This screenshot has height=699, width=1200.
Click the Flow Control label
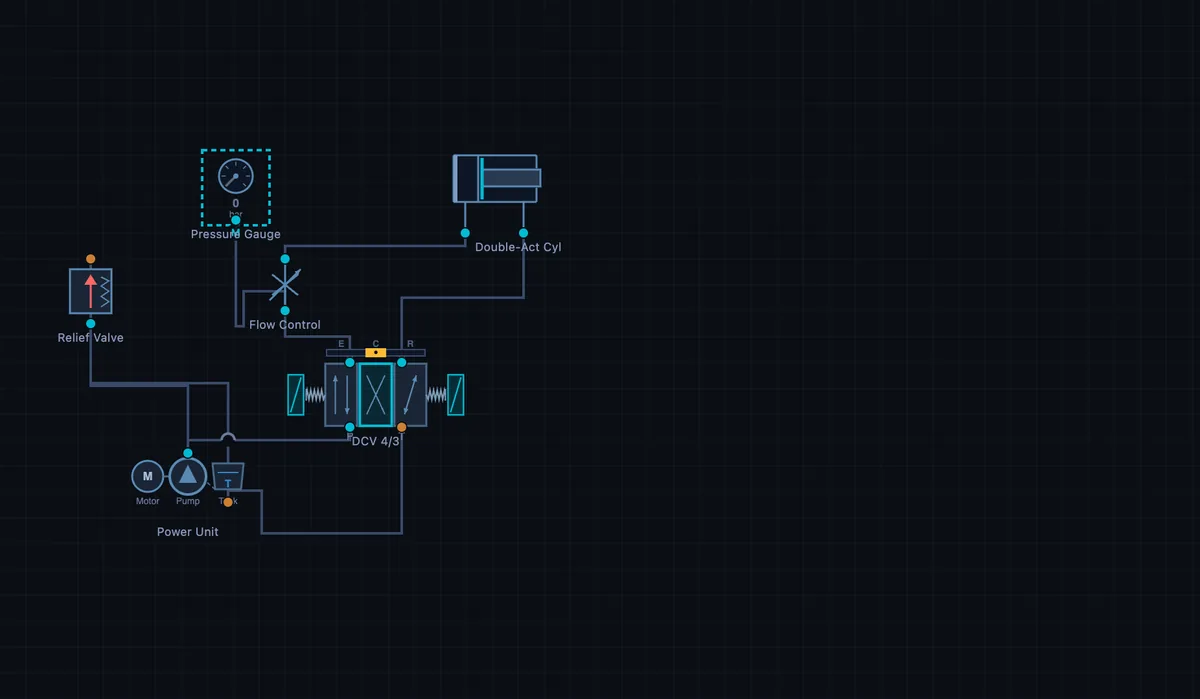coord(285,325)
